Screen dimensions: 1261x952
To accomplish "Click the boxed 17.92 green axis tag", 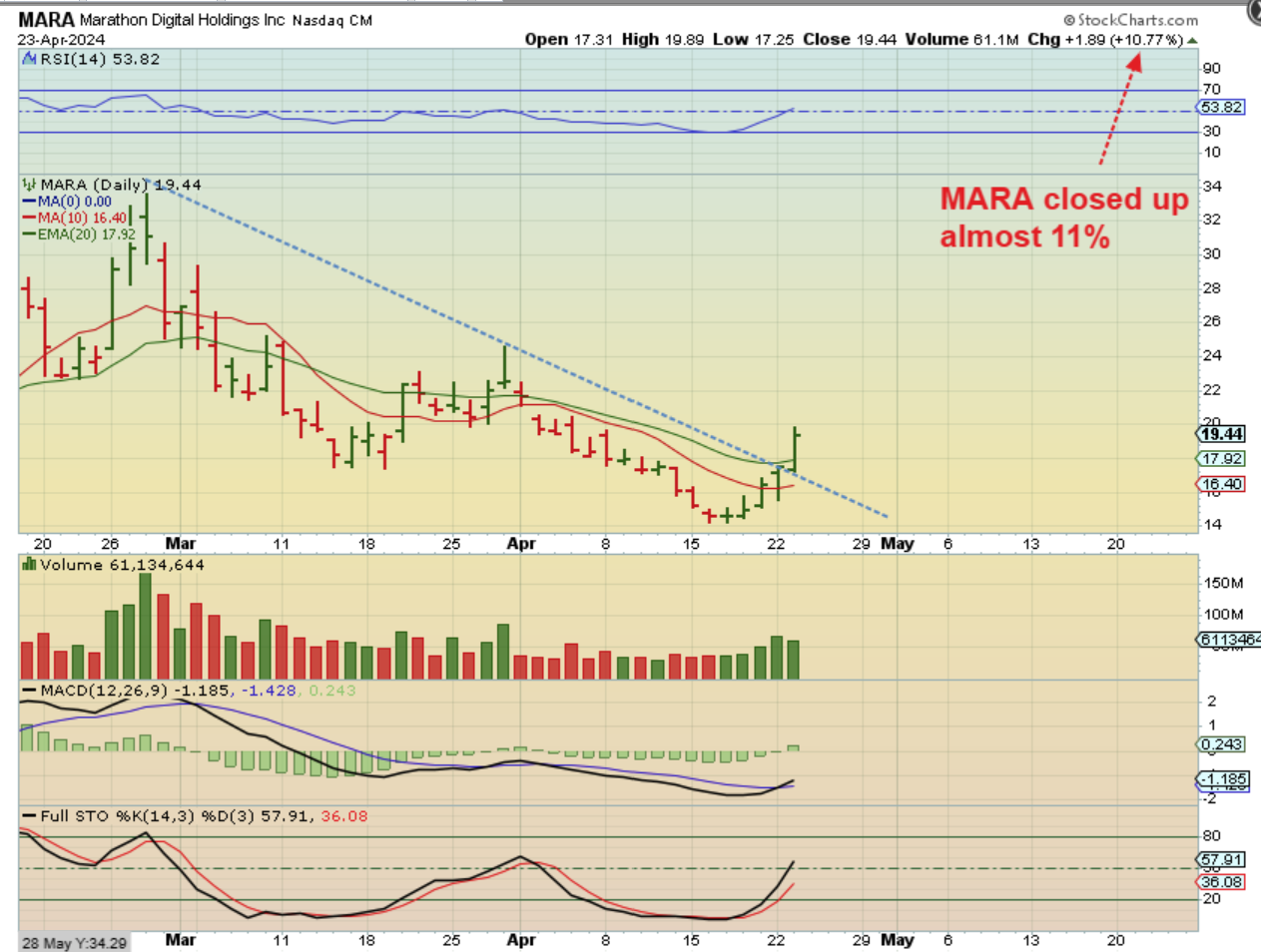I will point(1222,459).
